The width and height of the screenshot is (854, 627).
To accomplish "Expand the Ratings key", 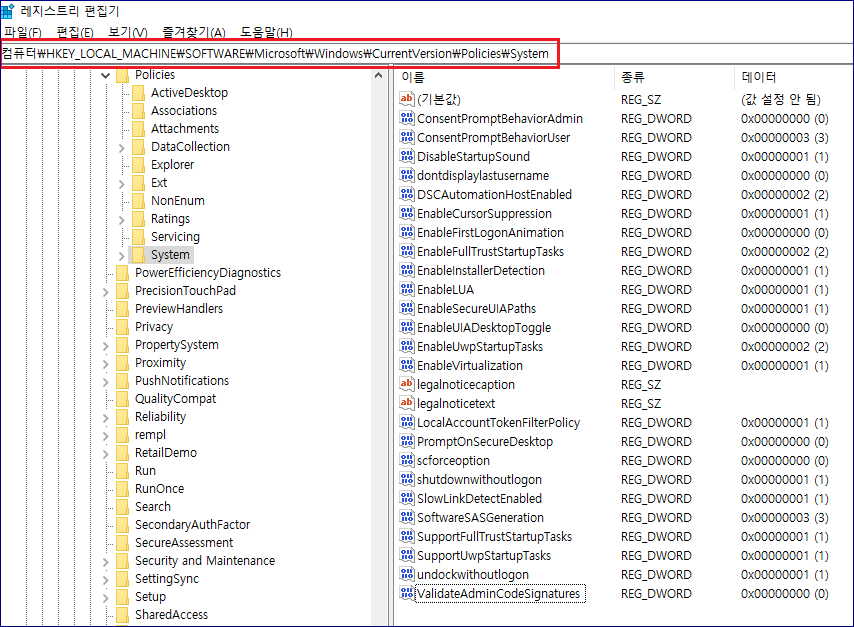I will pos(121,220).
